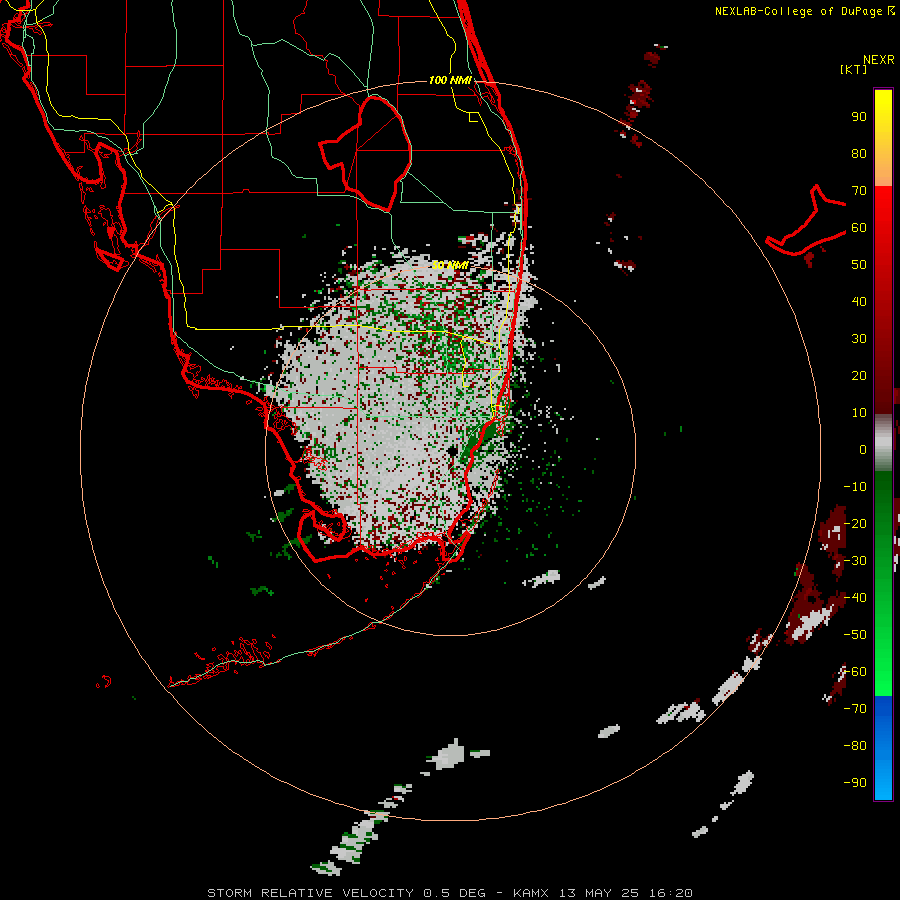Image resolution: width=900 pixels, height=900 pixels.
Task: Click the 50 value on the velocity scale
Action: pyautogui.click(x=859, y=265)
